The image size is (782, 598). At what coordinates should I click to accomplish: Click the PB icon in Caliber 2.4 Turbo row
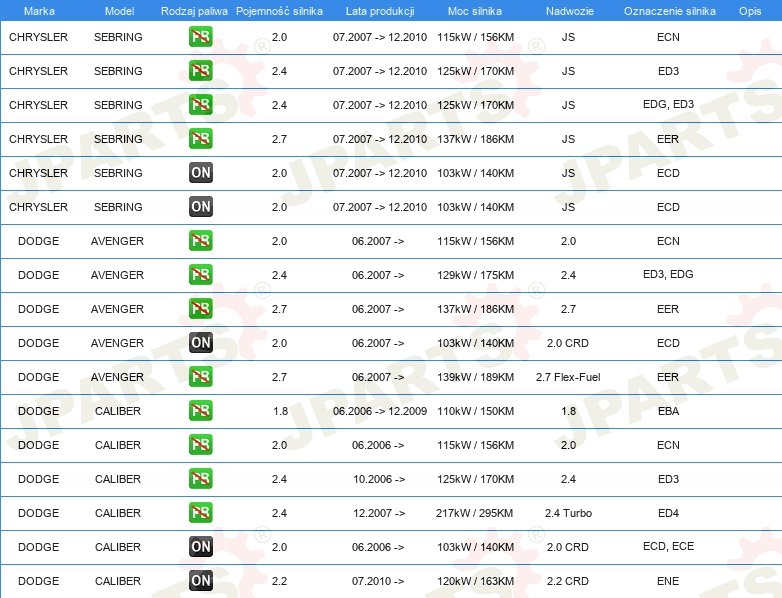pos(200,513)
